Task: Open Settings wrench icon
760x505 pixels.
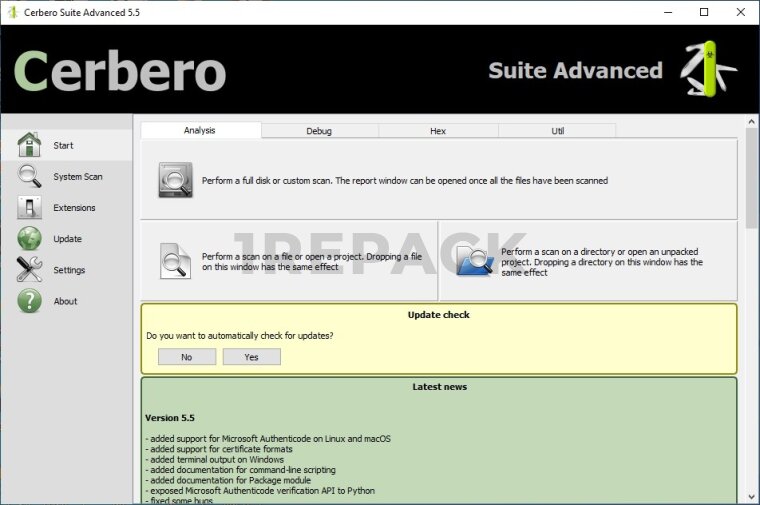Action: (29, 270)
